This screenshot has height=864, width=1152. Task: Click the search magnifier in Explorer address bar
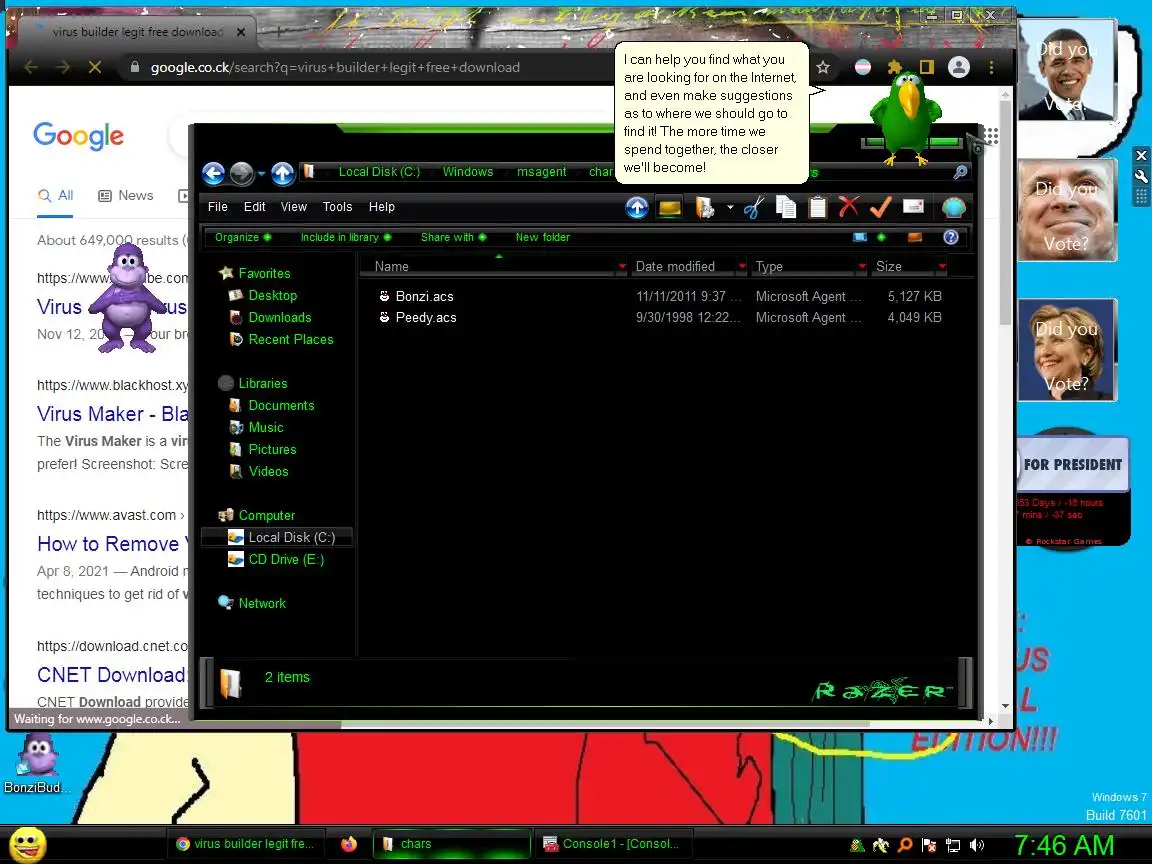click(x=960, y=172)
